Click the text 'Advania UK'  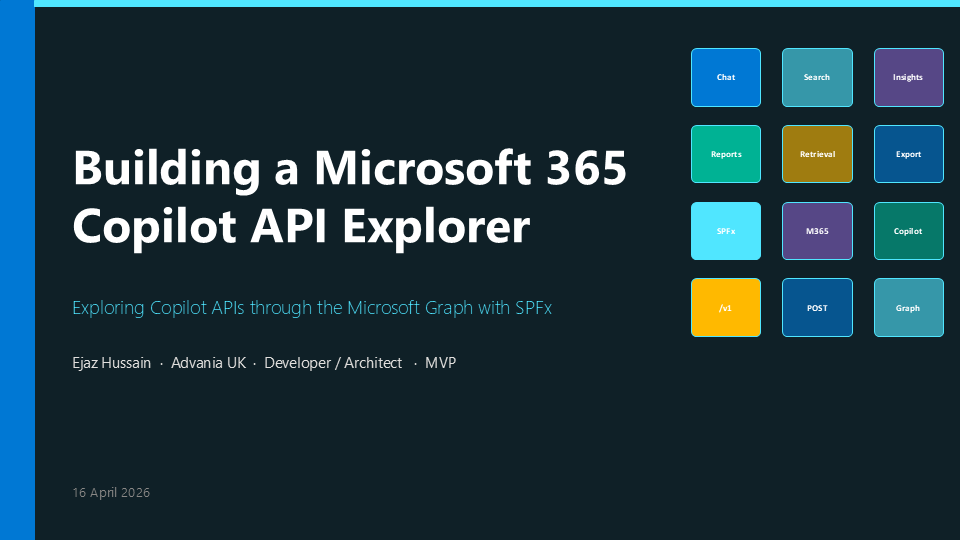pyautogui.click(x=208, y=363)
